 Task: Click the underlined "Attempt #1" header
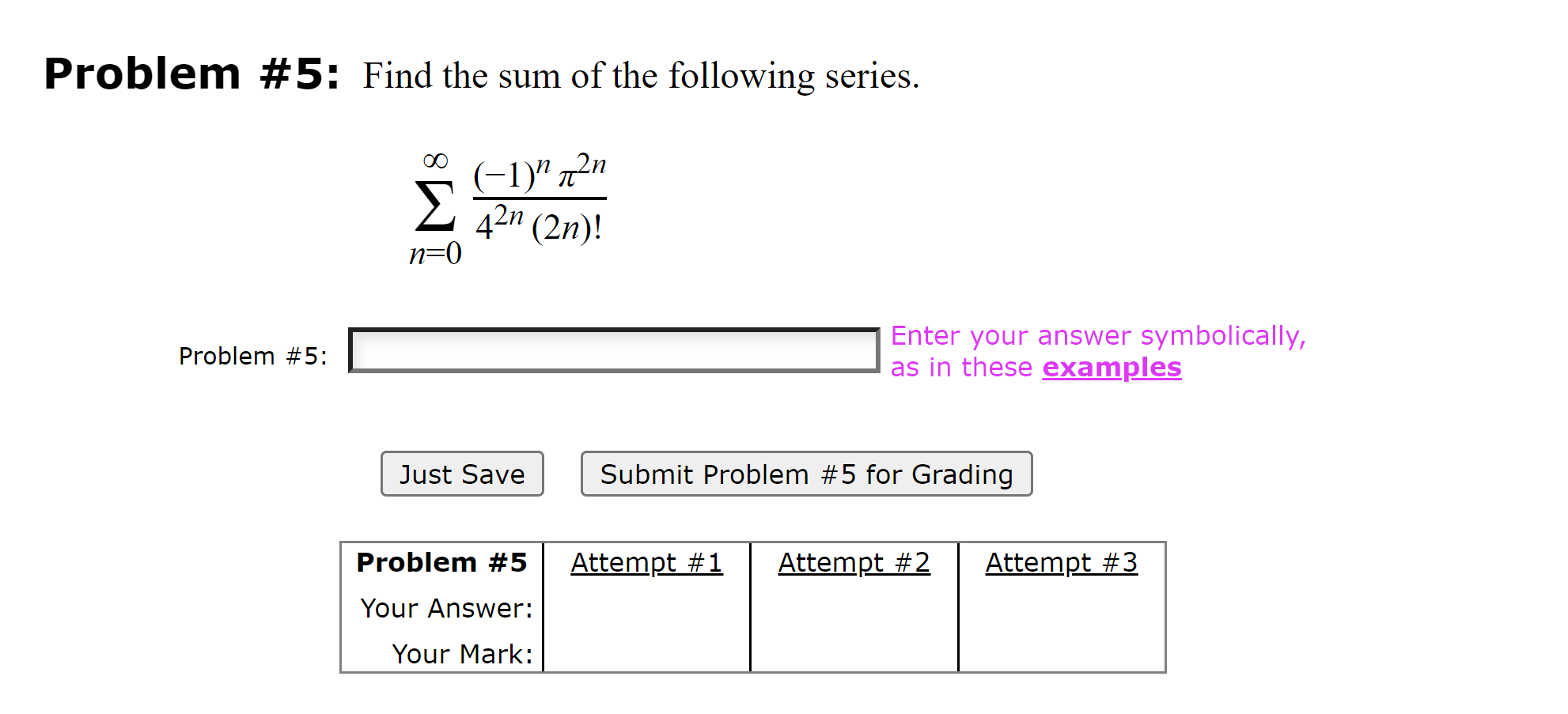[x=646, y=562]
